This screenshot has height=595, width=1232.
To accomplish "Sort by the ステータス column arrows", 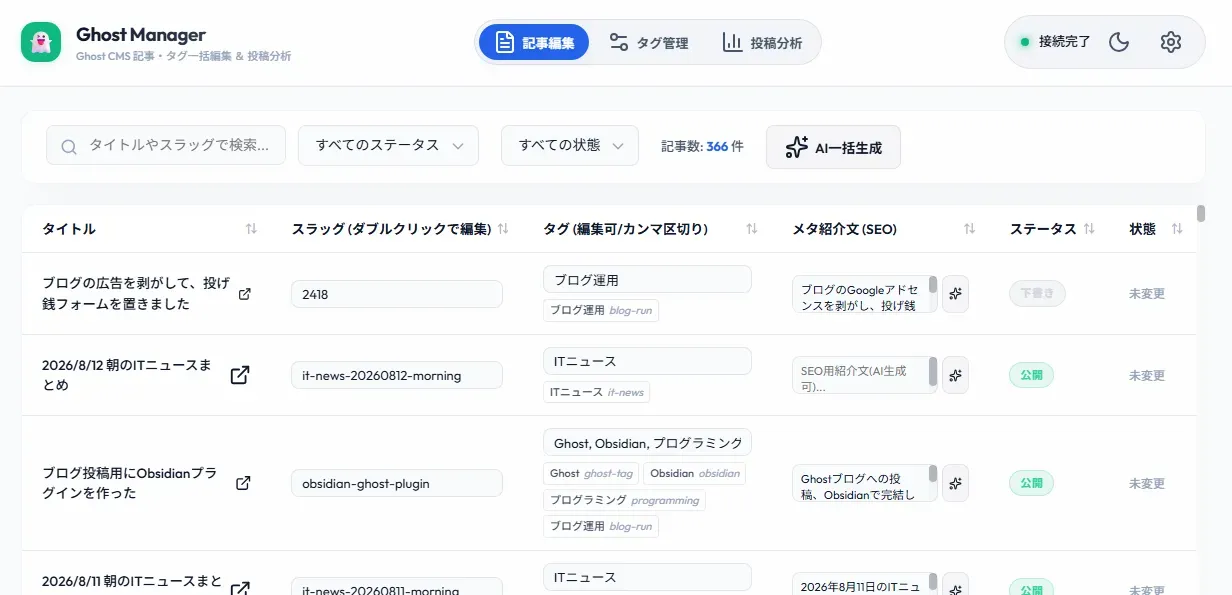I will [1089, 229].
